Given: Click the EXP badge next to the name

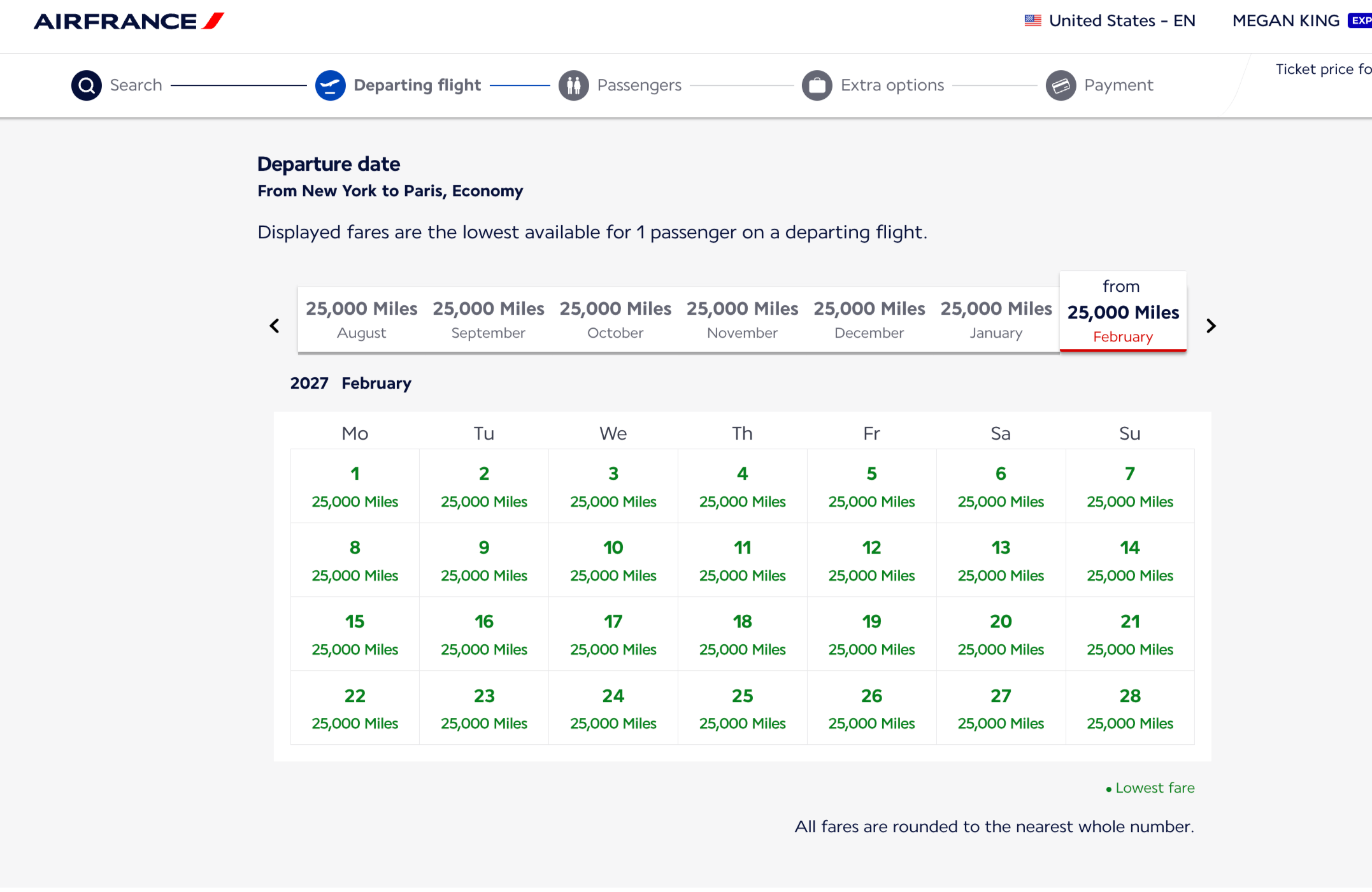Looking at the screenshot, I should 1361,20.
